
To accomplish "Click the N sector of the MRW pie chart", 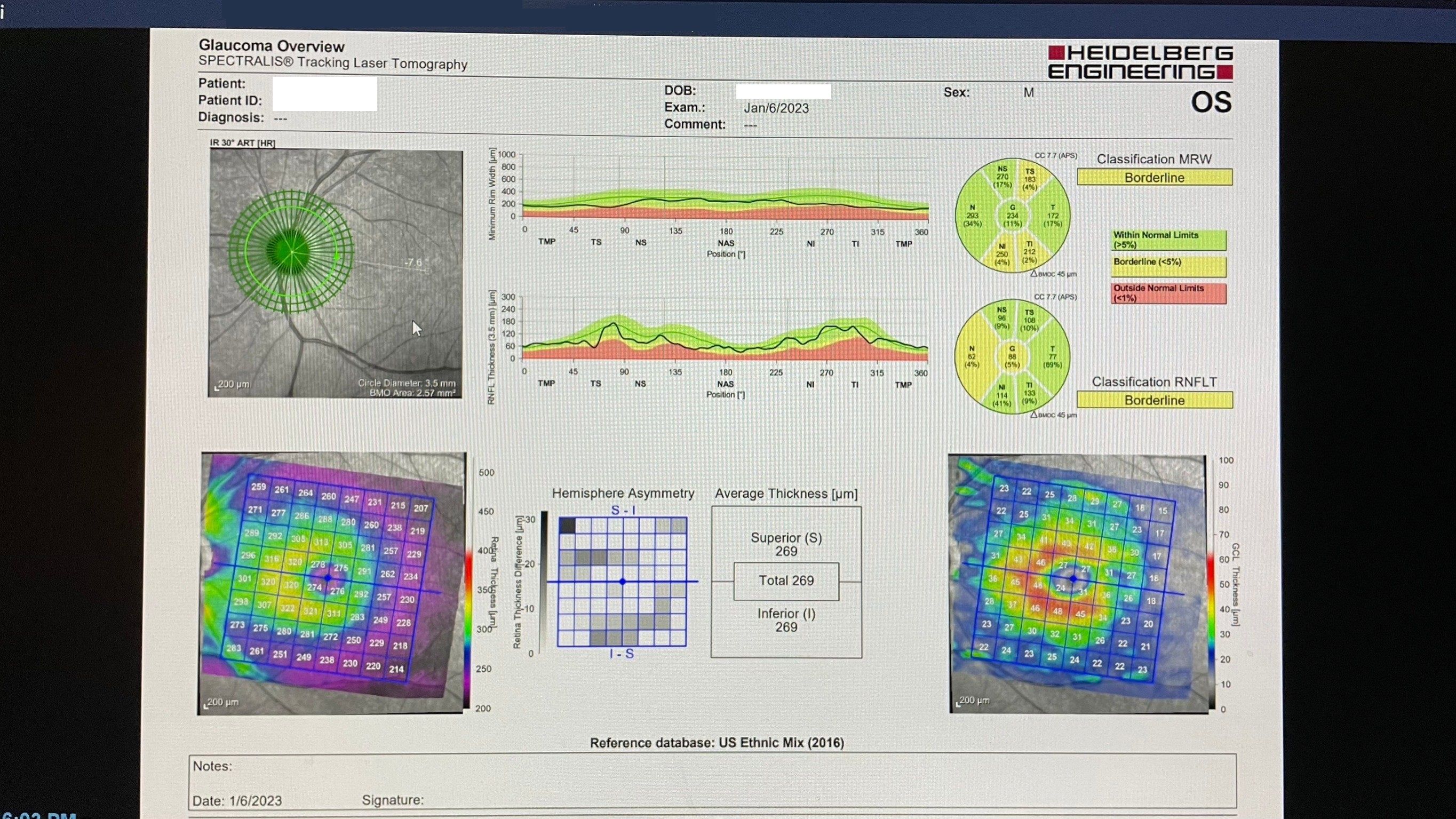I will tap(972, 216).
